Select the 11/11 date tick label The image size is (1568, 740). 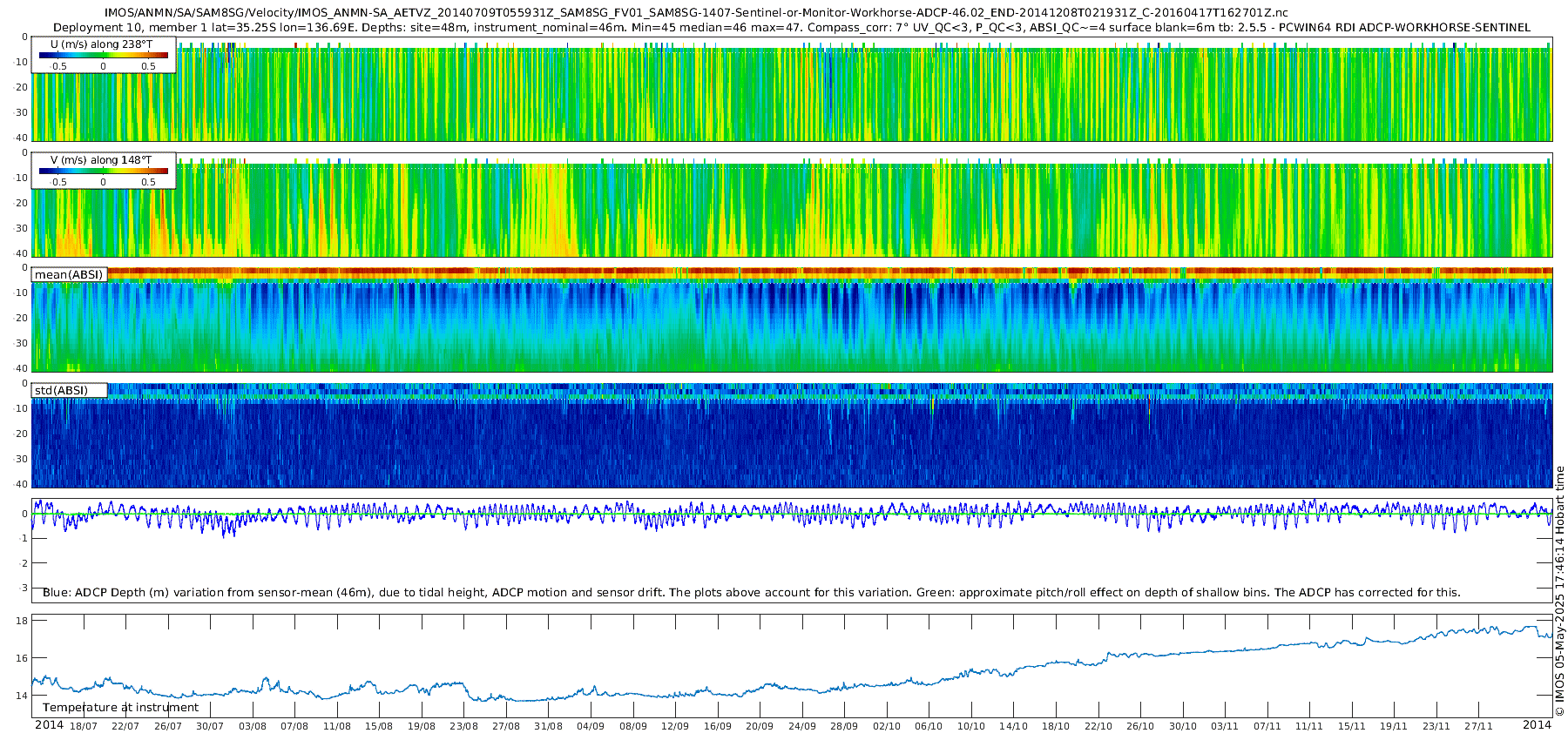coord(1308,726)
